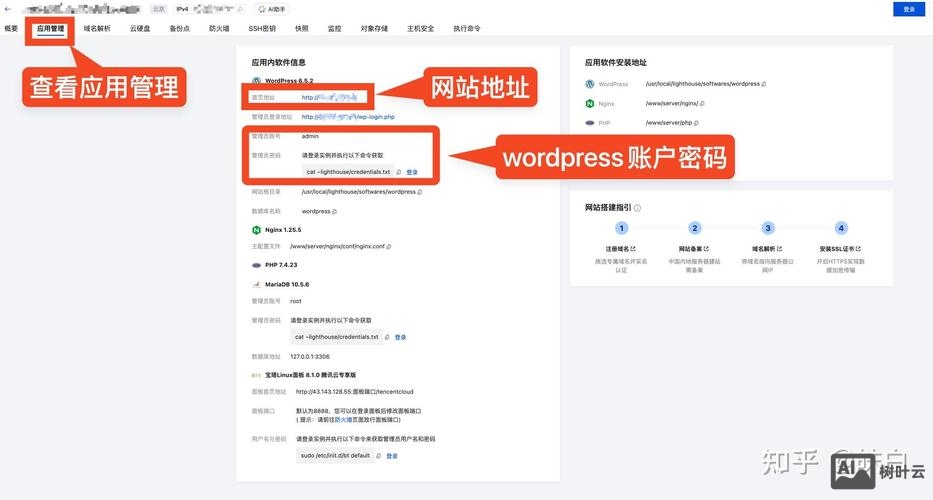The width and height of the screenshot is (933, 500).
Task: Open the 安装SSL证书 step link
Action: 840,249
